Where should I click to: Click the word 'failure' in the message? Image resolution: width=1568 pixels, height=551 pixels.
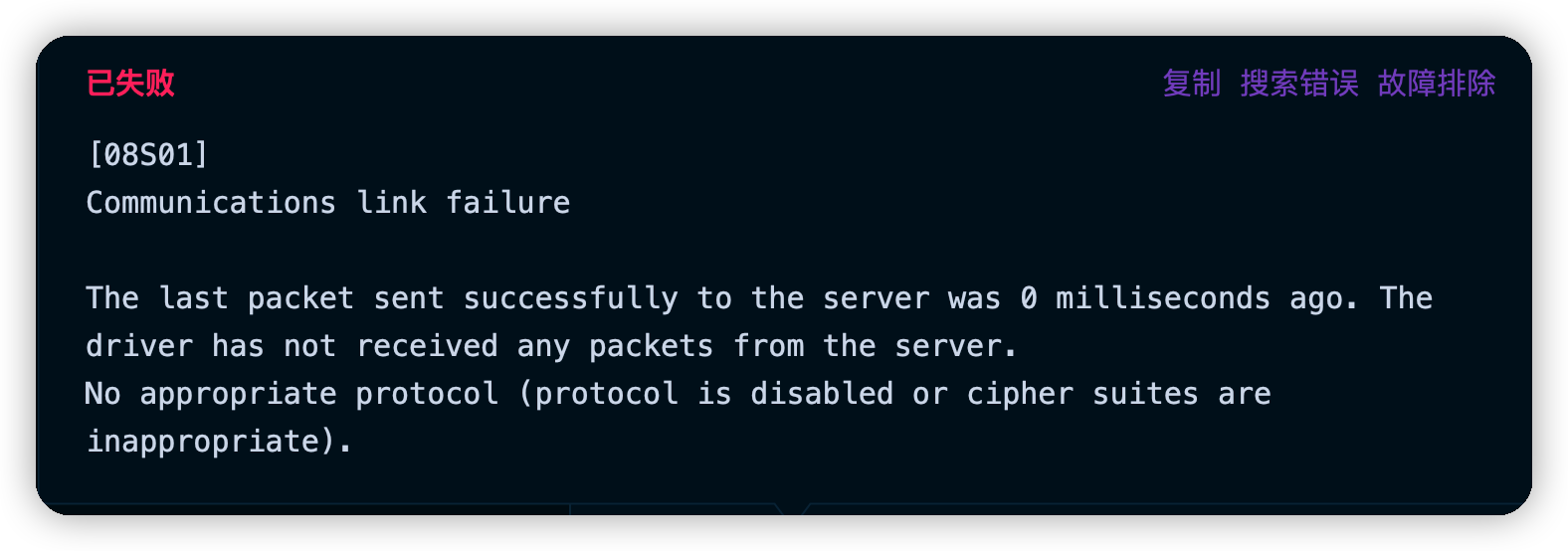[507, 203]
